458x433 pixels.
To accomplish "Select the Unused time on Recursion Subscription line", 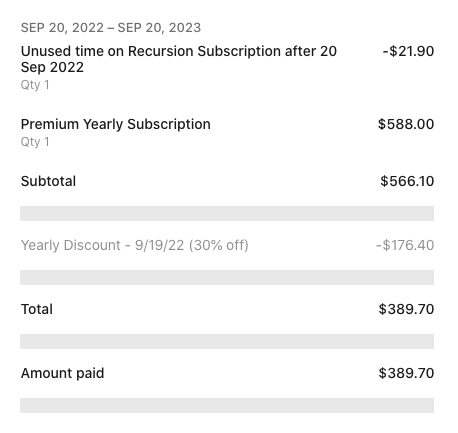I will point(179,59).
